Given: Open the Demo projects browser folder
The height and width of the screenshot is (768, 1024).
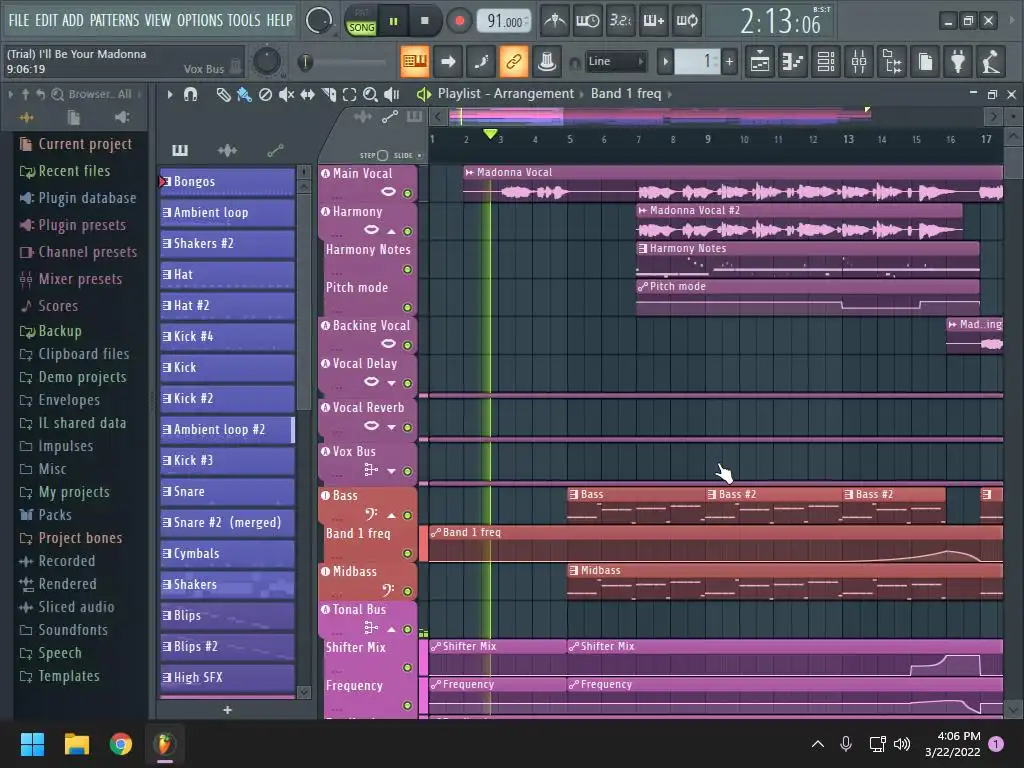Looking at the screenshot, I should tap(72, 377).
